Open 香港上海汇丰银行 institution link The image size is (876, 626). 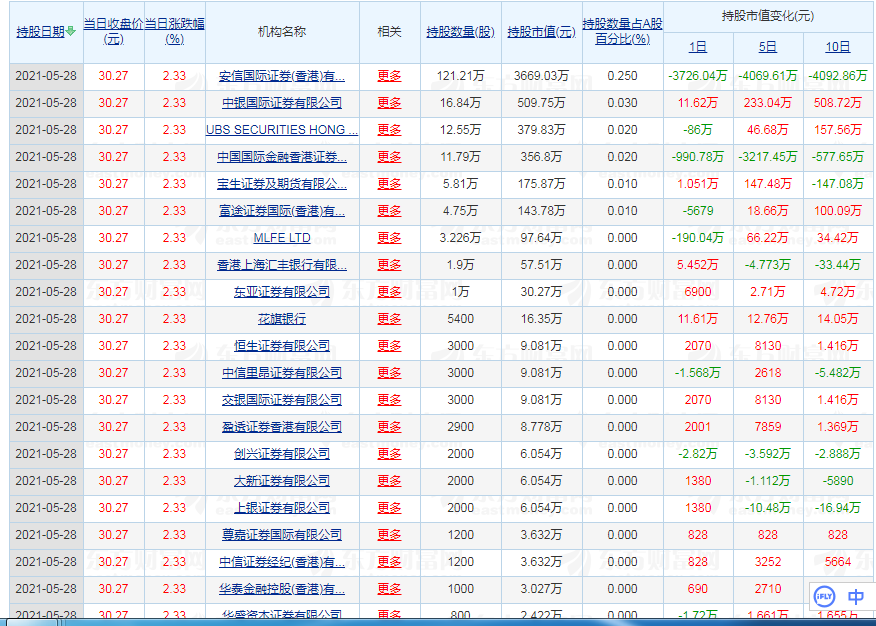[x=282, y=265]
